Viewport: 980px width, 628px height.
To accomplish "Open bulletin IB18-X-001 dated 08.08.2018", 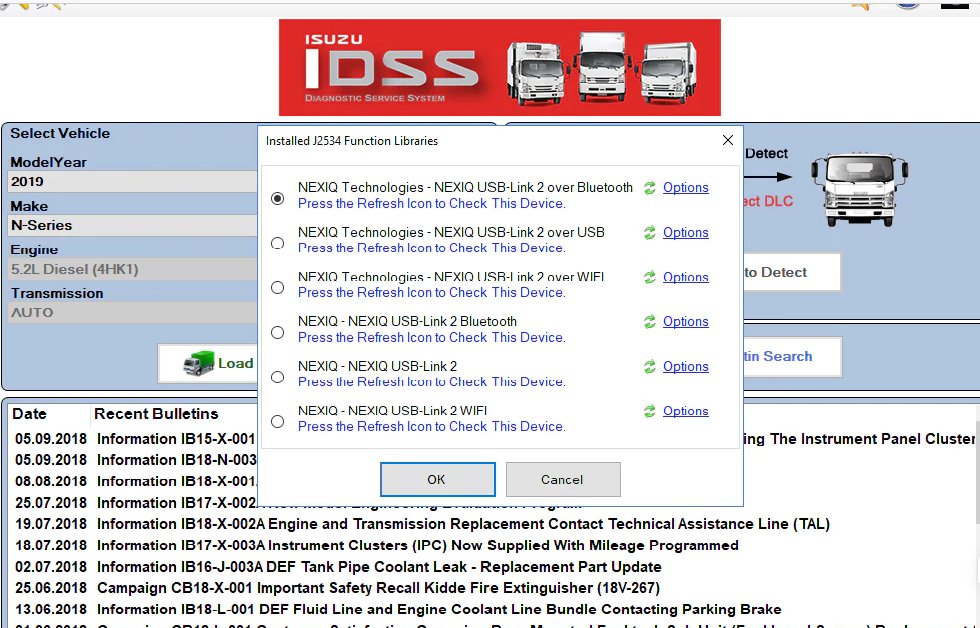I will coord(135,481).
